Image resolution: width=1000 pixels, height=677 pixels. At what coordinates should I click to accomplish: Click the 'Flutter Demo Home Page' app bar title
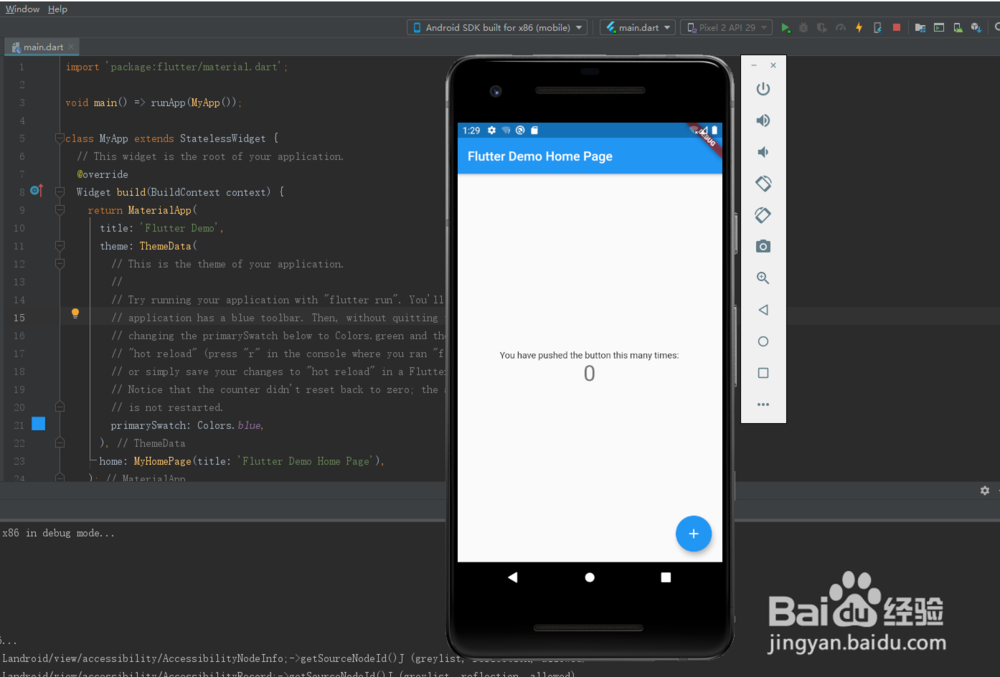[x=540, y=156]
